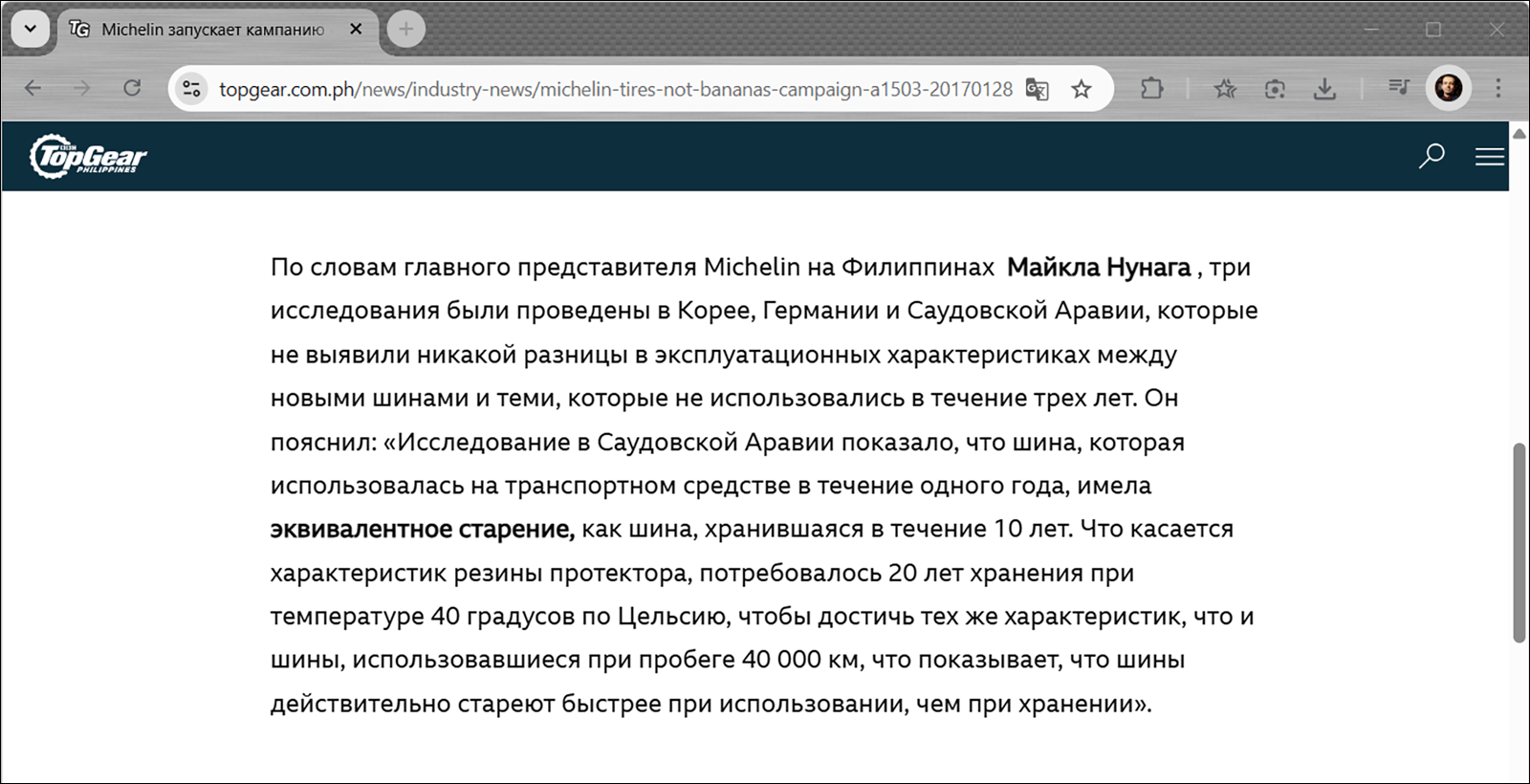Close the Michelin article tab

pyautogui.click(x=356, y=29)
